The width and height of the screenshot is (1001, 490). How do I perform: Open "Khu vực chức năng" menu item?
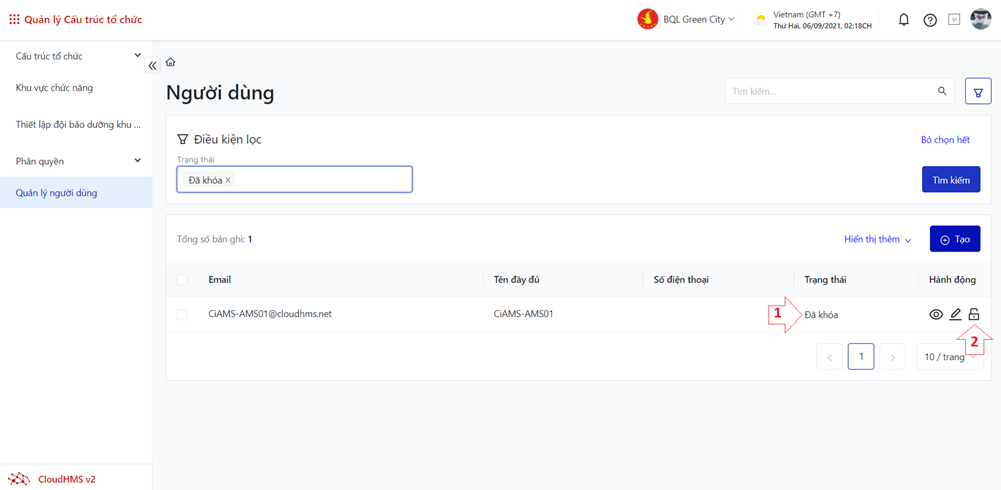(x=54, y=88)
